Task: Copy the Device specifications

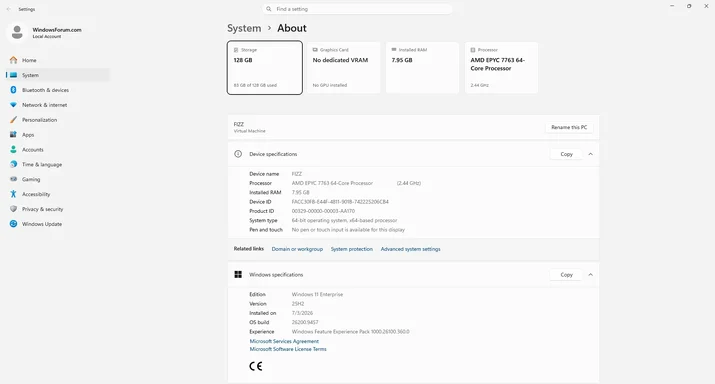Action: pyautogui.click(x=566, y=154)
